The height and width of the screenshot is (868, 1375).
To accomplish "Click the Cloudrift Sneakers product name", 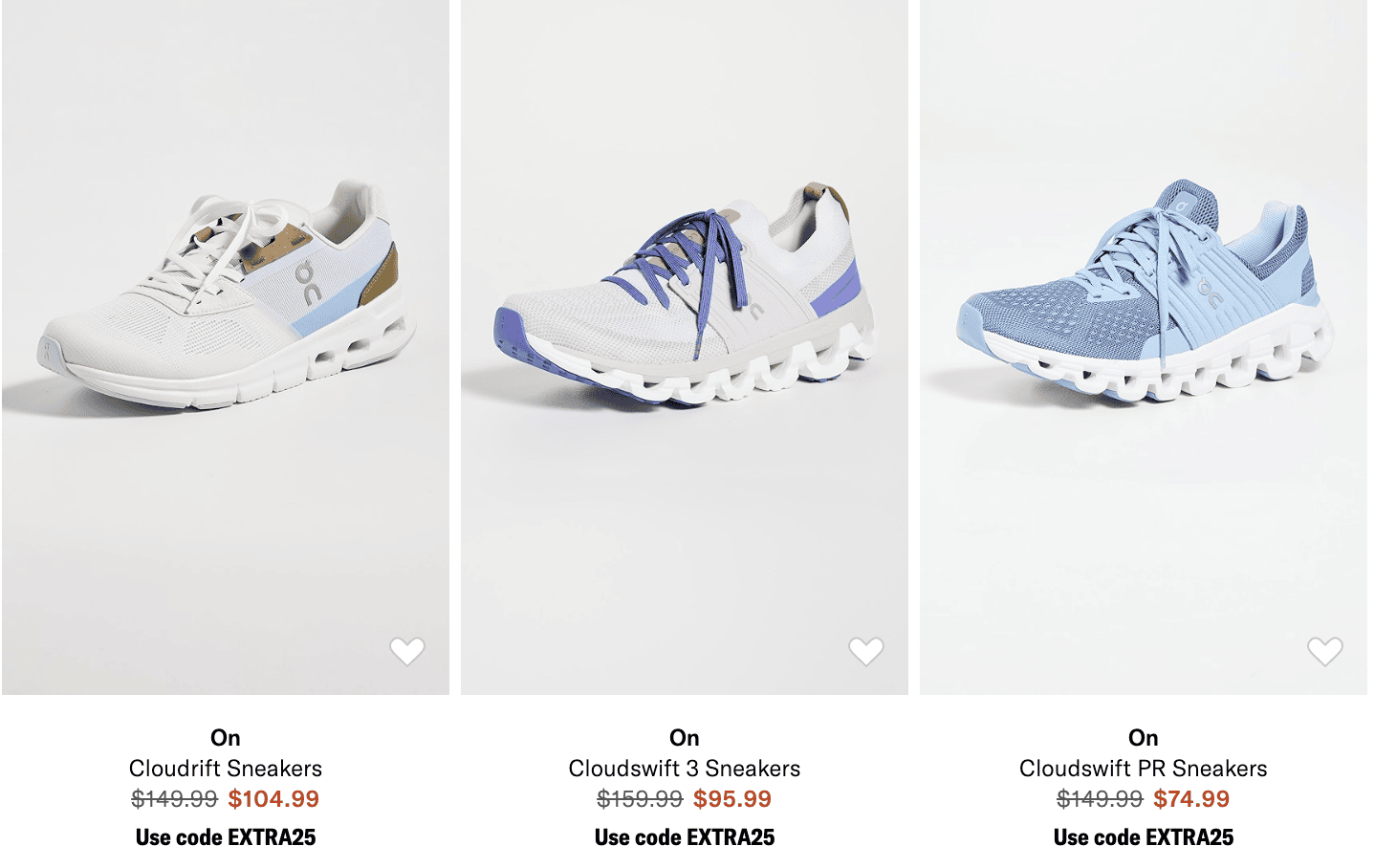I will (226, 769).
